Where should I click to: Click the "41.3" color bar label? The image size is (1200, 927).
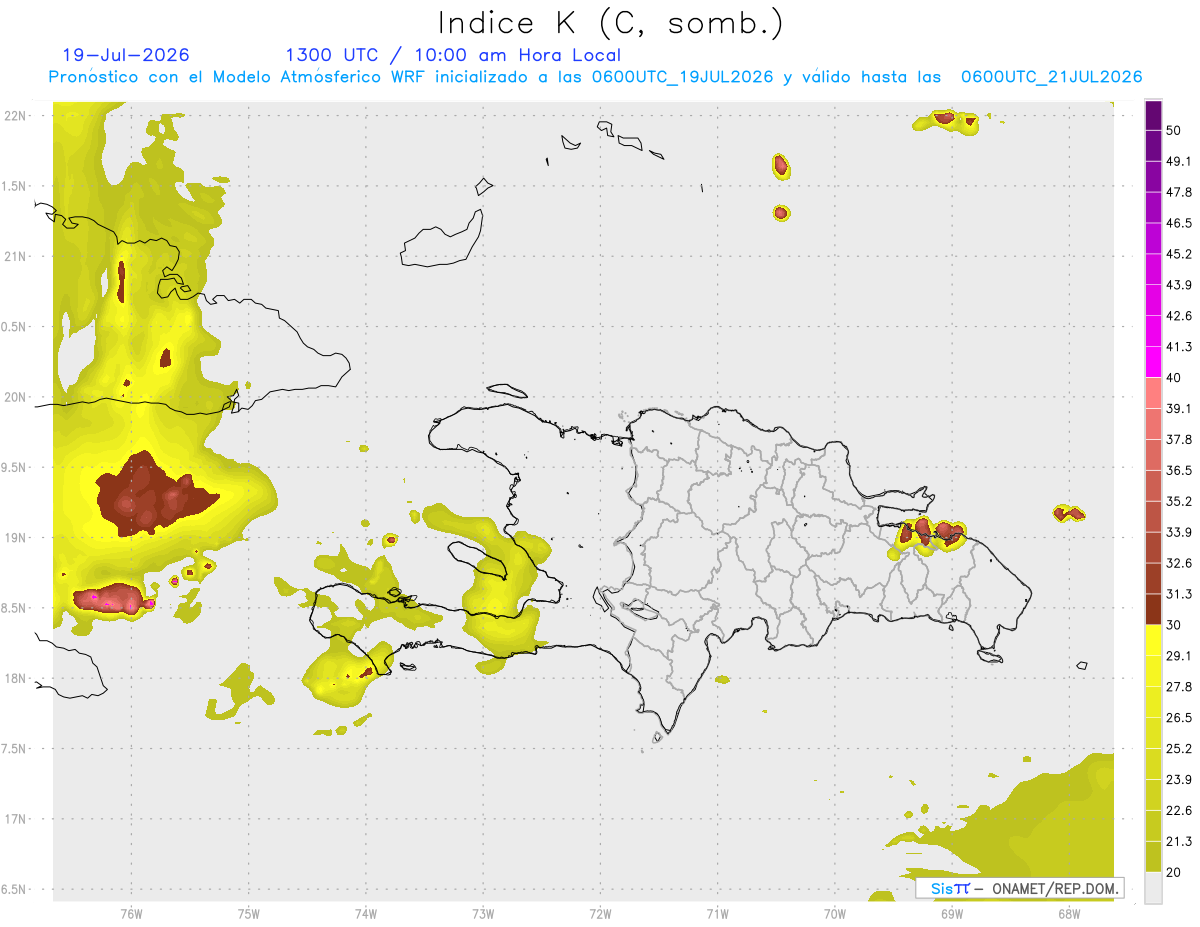pyautogui.click(x=1179, y=347)
